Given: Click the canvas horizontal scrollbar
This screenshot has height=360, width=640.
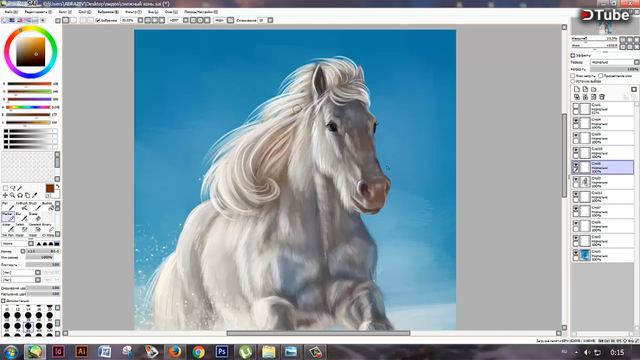Looking at the screenshot, I should 318,333.
